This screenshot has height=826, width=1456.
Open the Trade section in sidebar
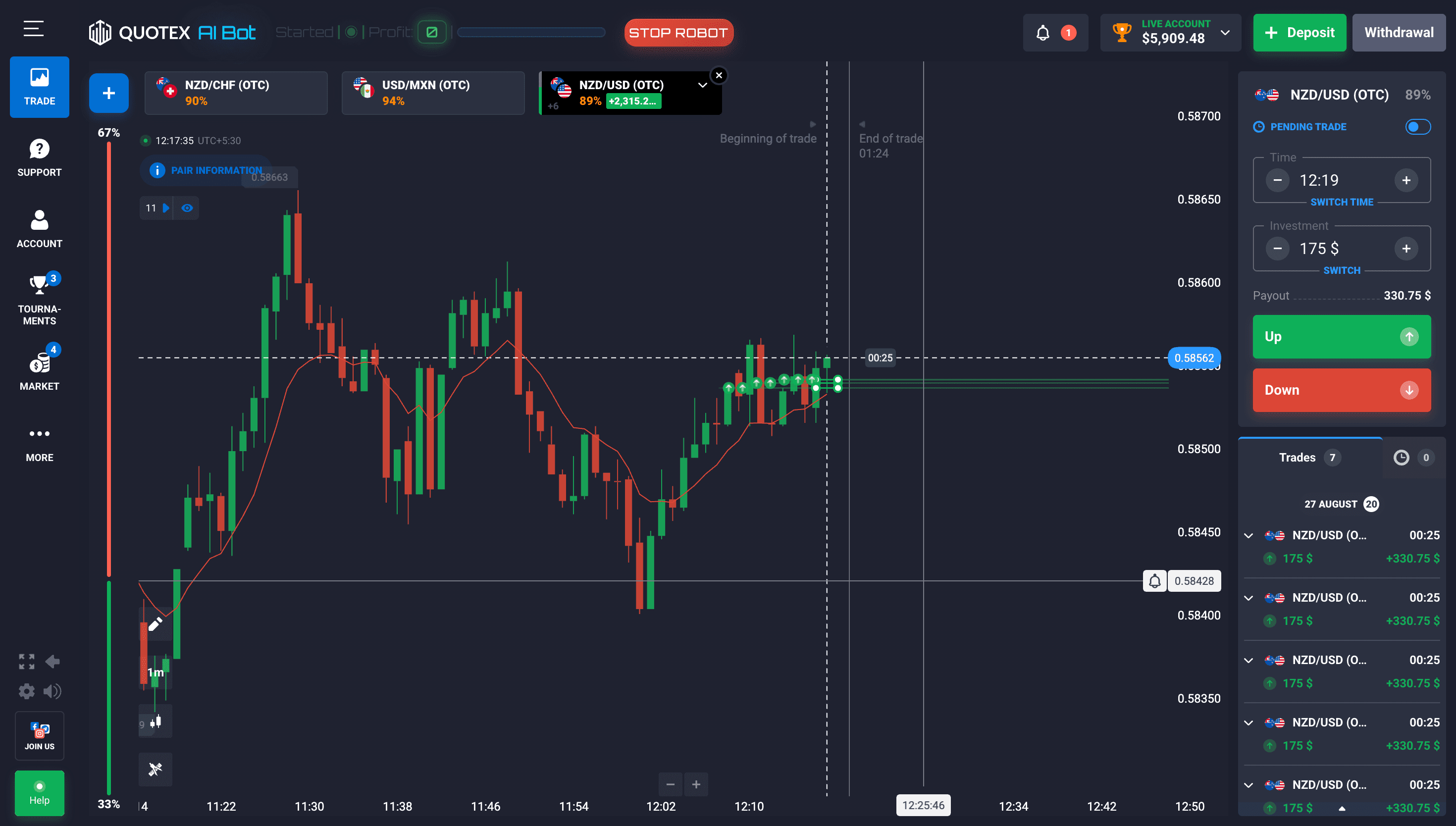coord(39,87)
